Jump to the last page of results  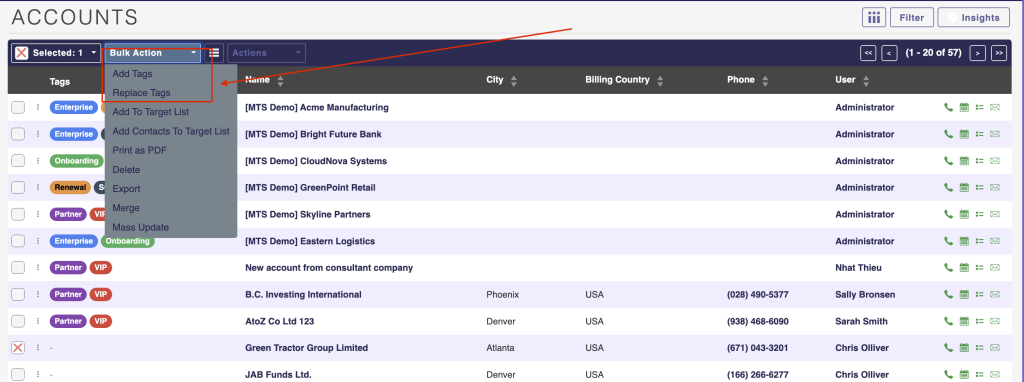999,53
